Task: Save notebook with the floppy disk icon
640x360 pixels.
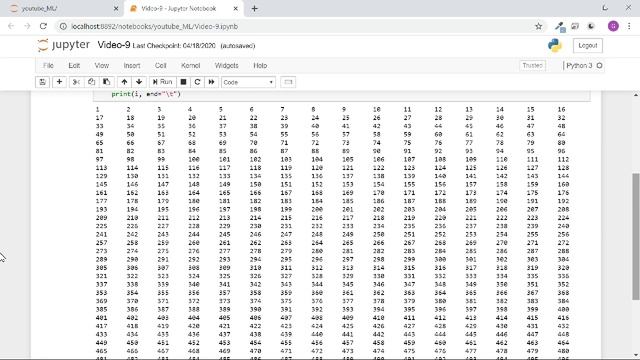Action: click(42, 82)
